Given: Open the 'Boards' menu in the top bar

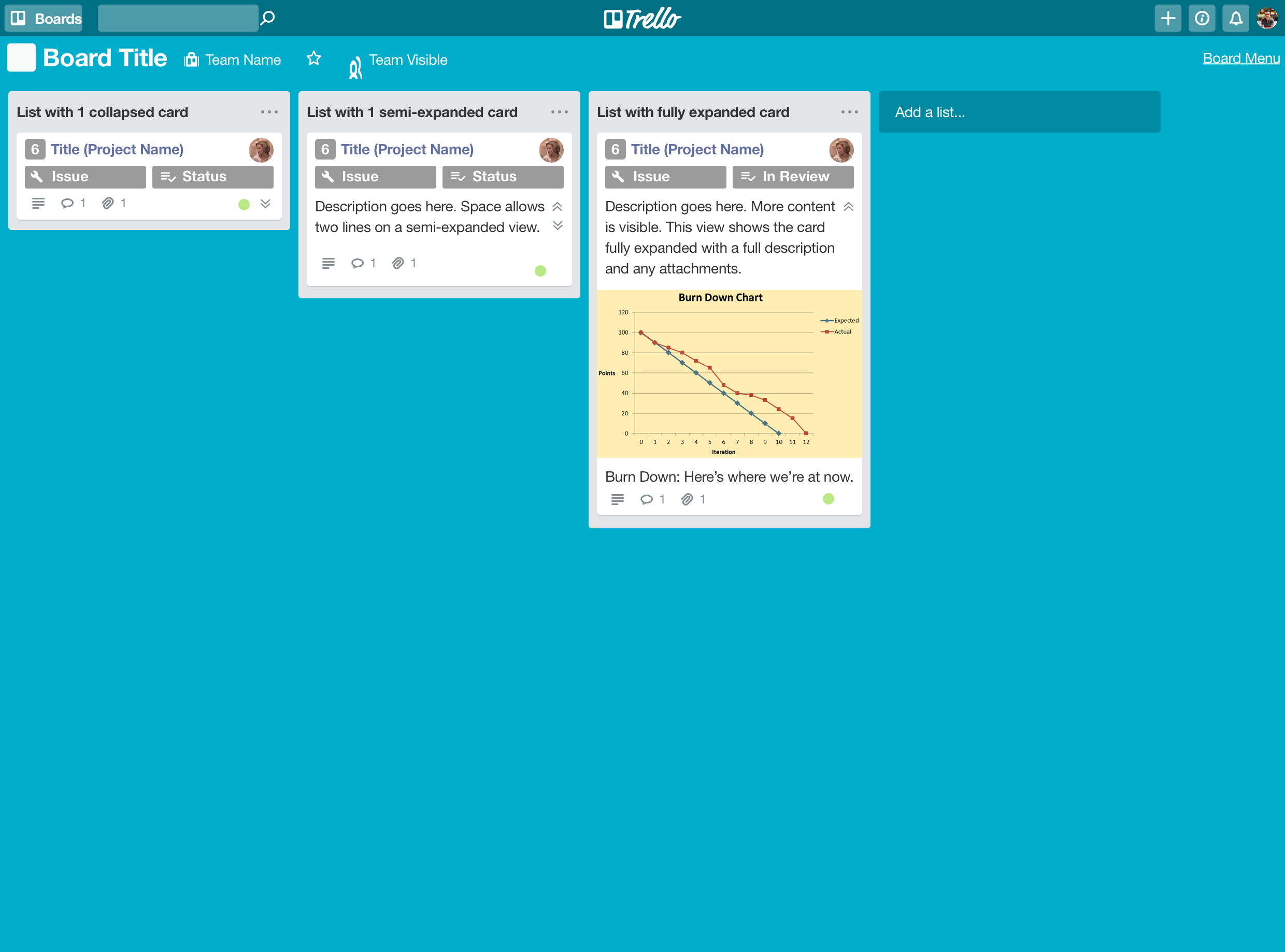Looking at the screenshot, I should (47, 18).
